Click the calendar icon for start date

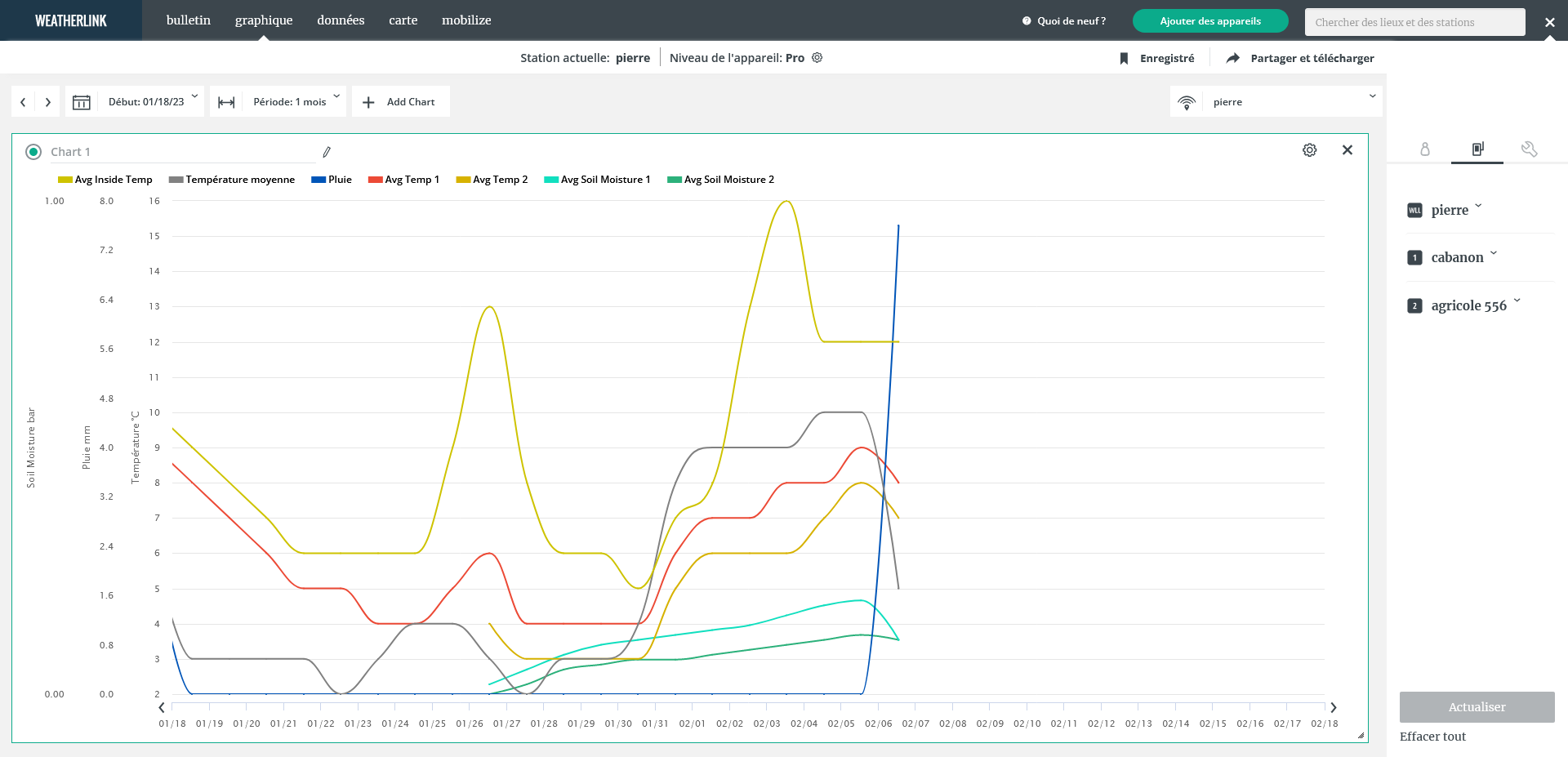pyautogui.click(x=82, y=102)
